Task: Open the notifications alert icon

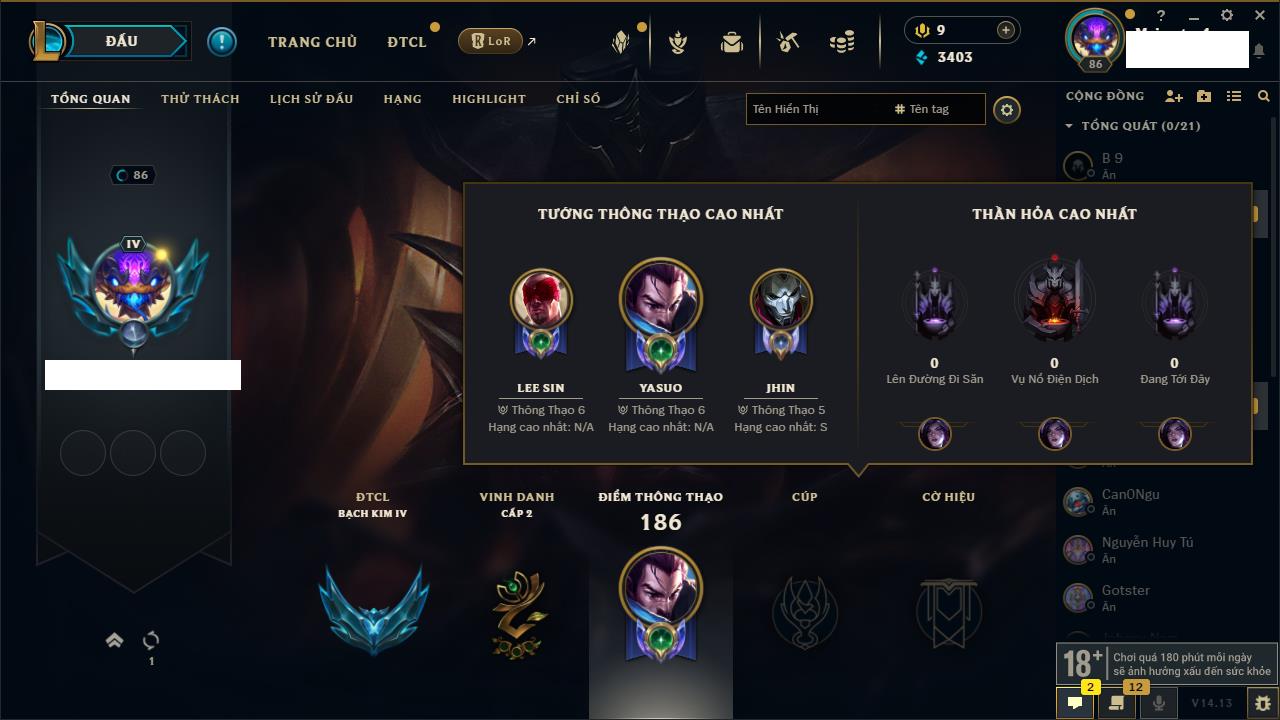Action: [221, 42]
